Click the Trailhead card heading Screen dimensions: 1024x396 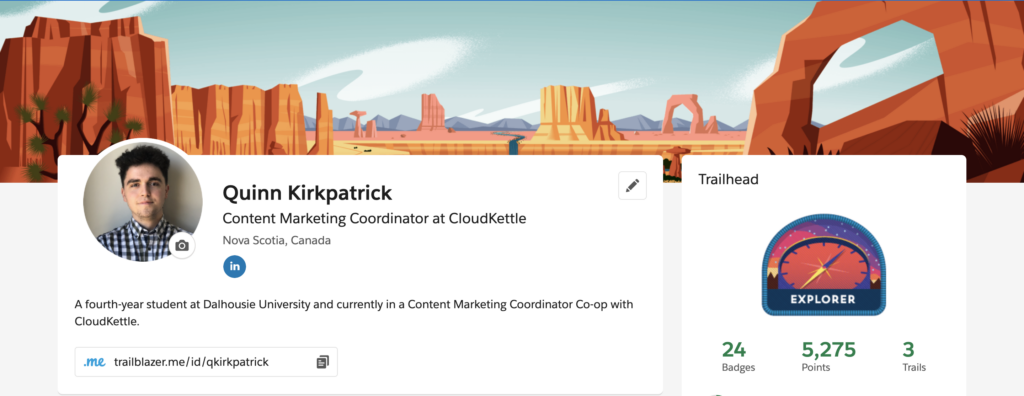pyautogui.click(x=728, y=179)
